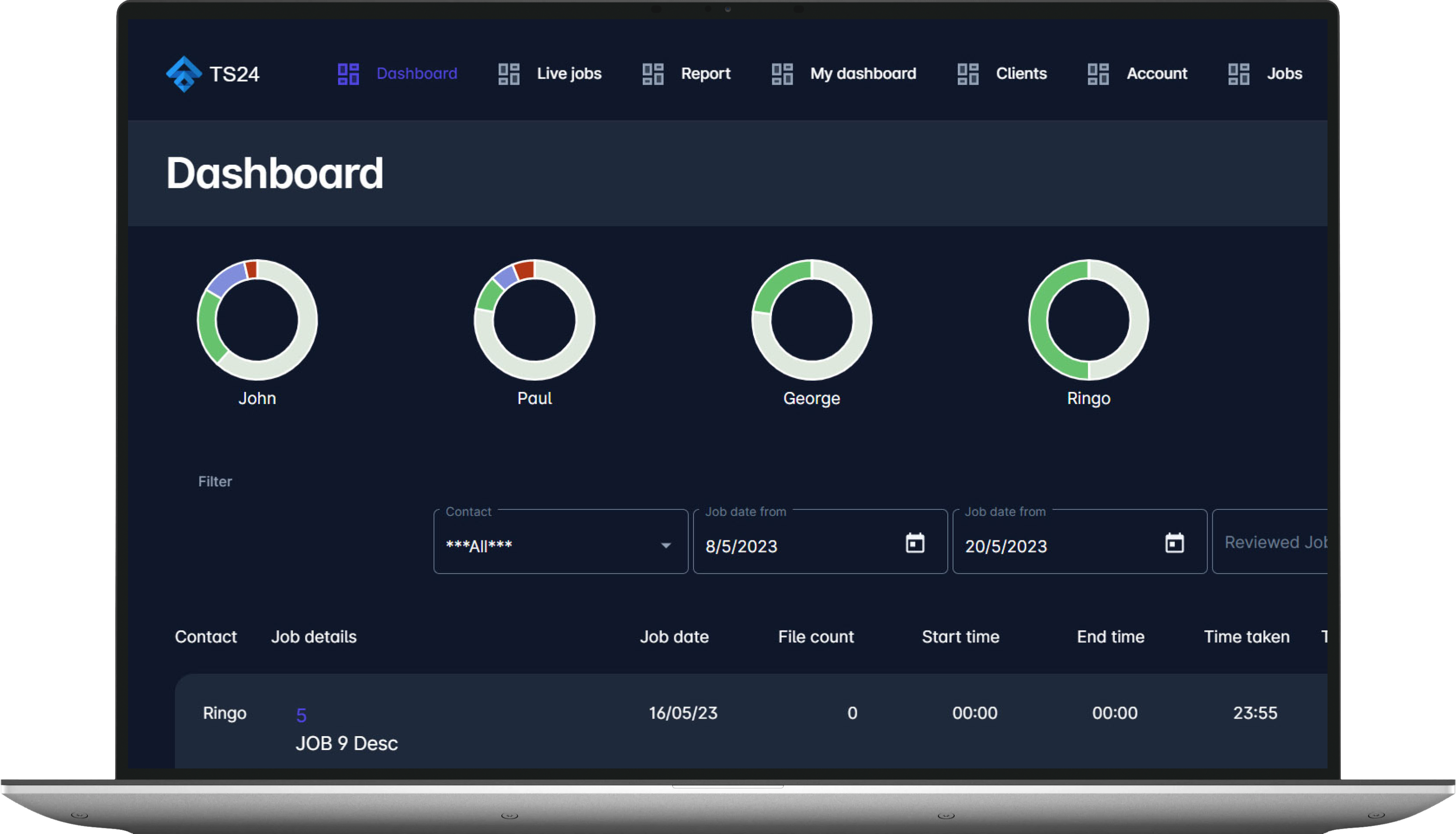1456x834 pixels.
Task: Go to the Clients page
Action: pos(1021,74)
